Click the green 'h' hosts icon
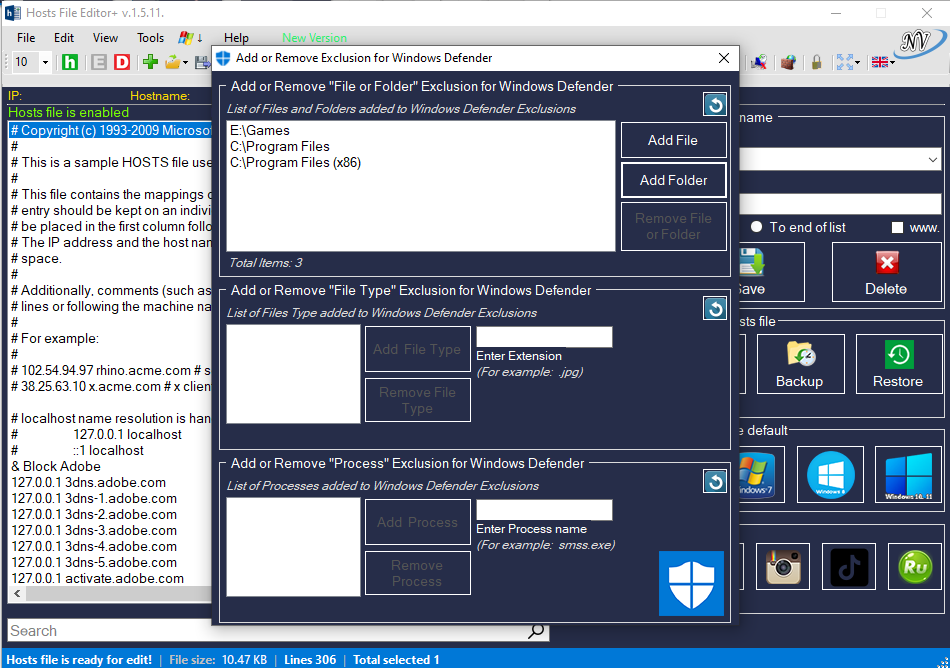950x668 pixels. pyautogui.click(x=70, y=62)
